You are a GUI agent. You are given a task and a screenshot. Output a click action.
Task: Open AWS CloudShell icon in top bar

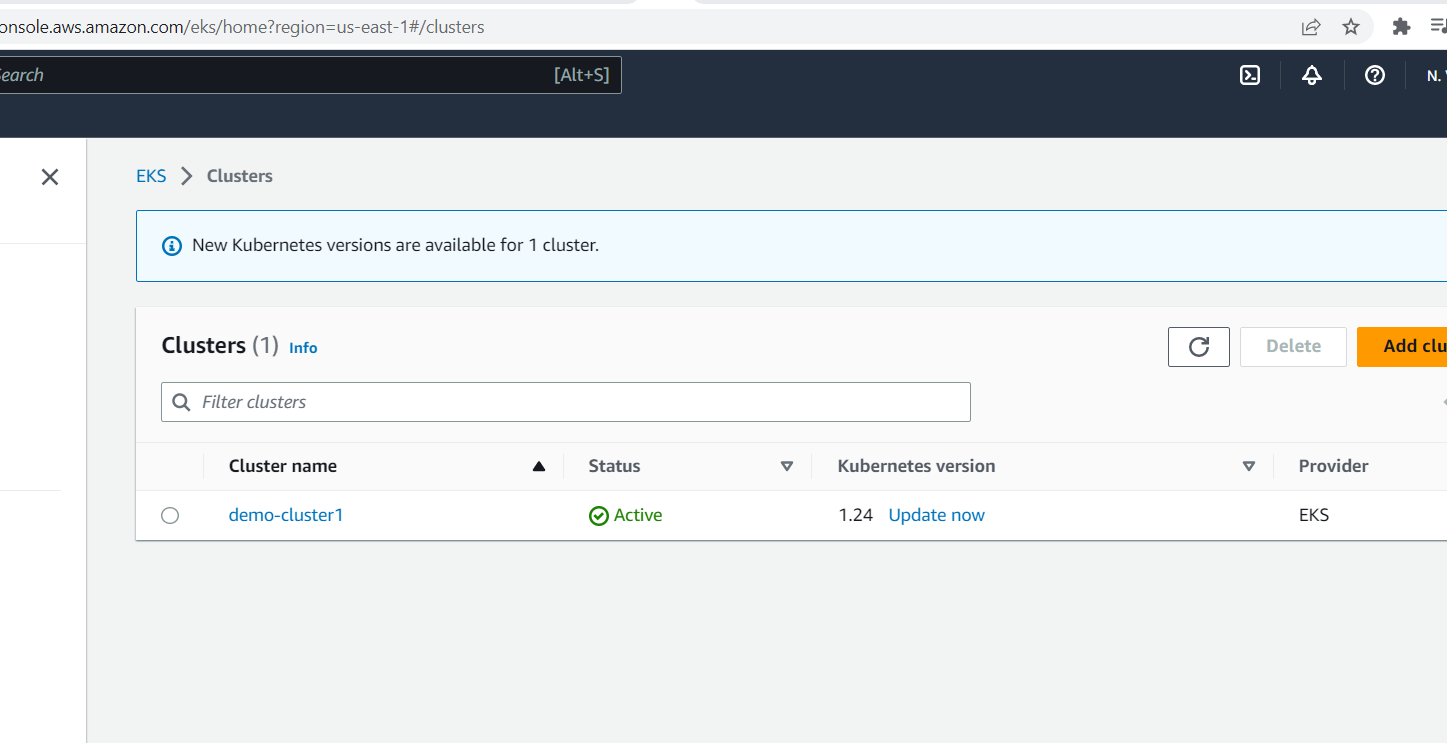(x=1250, y=75)
